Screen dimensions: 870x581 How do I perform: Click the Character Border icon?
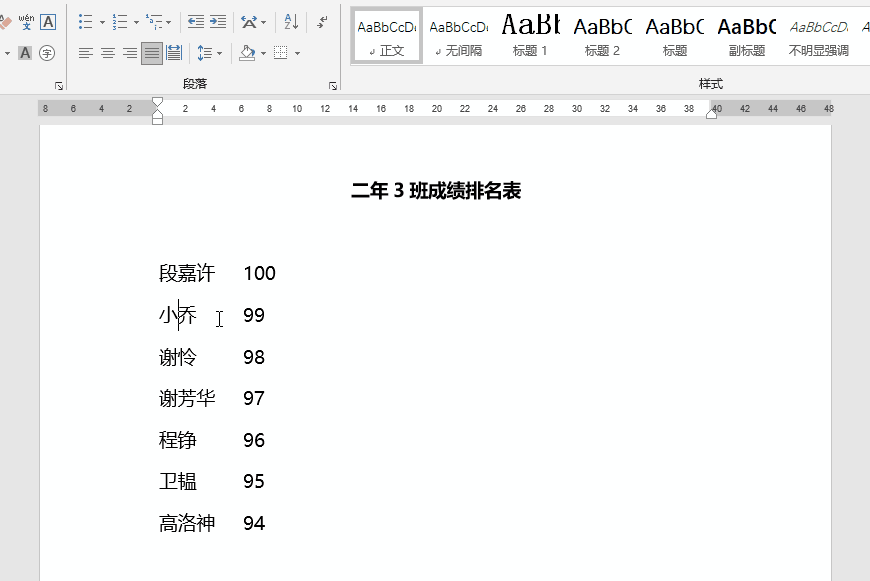[x=48, y=21]
